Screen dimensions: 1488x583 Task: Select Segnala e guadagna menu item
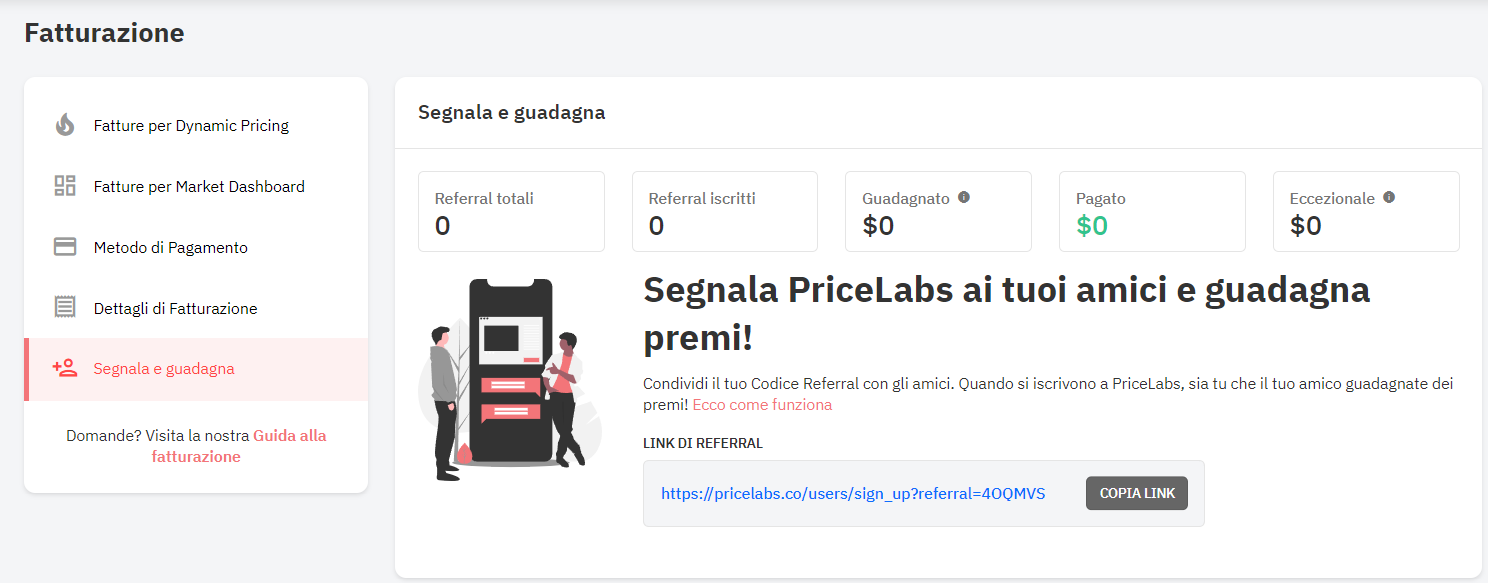[196, 369]
